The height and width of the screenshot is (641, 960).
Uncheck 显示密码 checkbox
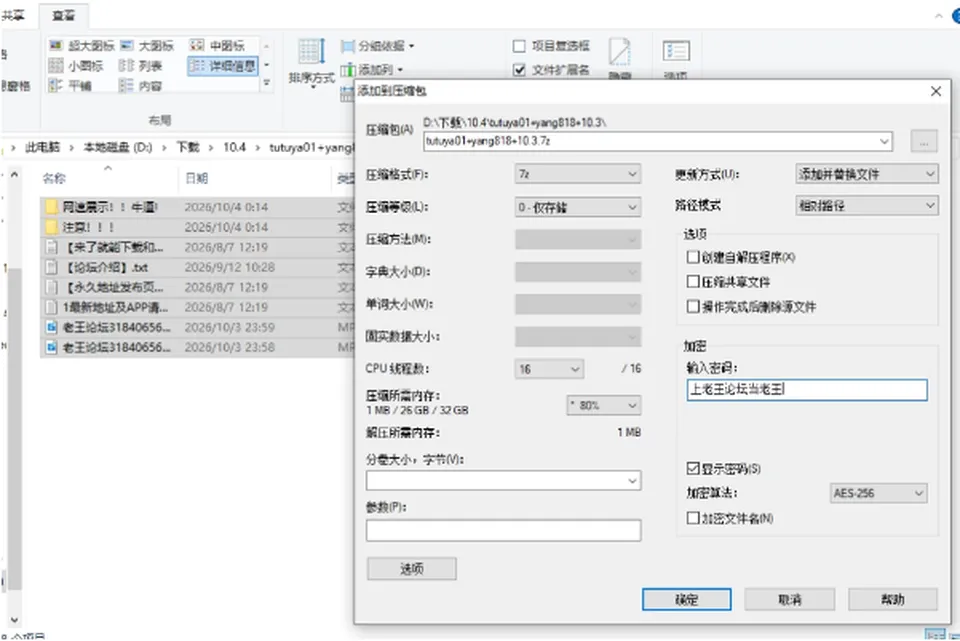tap(693, 469)
